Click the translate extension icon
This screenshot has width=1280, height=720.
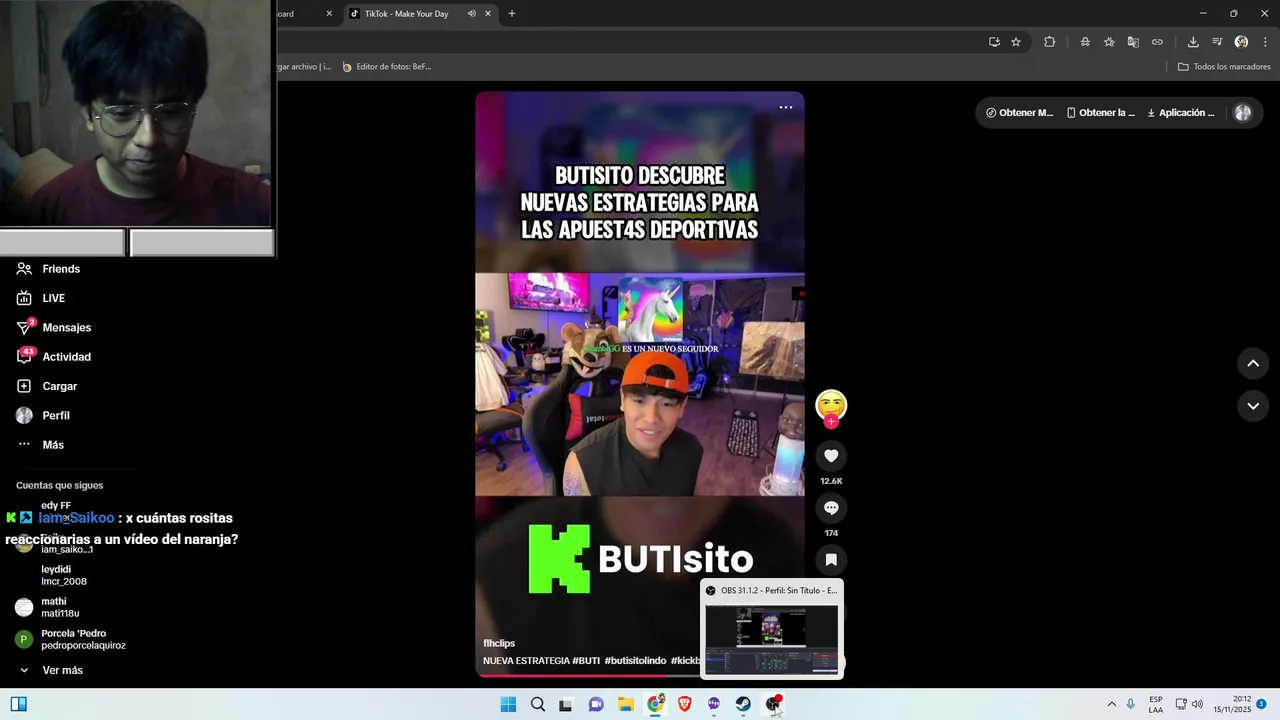(x=1133, y=42)
